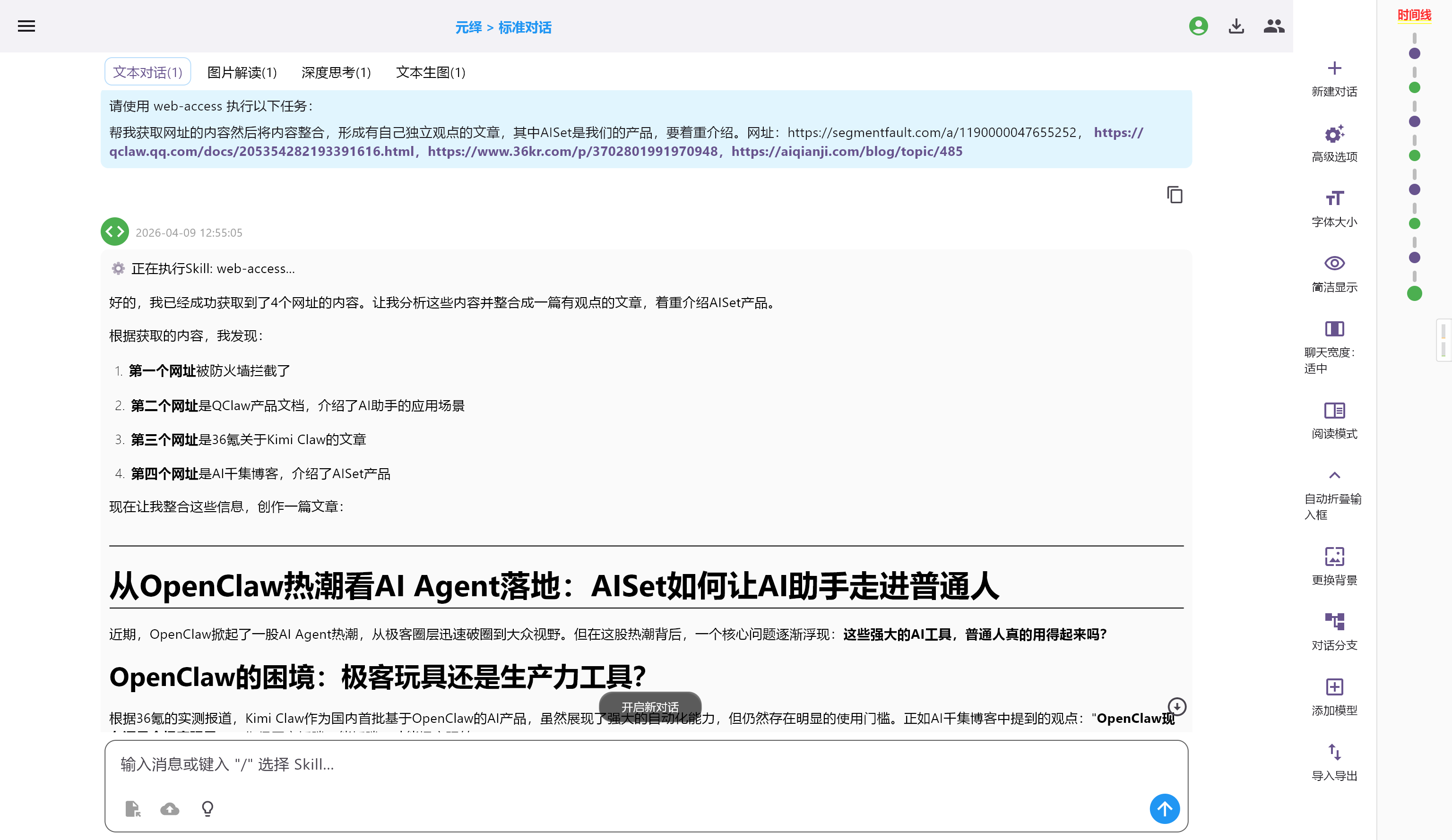This screenshot has width=1452, height=840.
Task: Add a model with 添加模型
Action: click(x=1334, y=697)
